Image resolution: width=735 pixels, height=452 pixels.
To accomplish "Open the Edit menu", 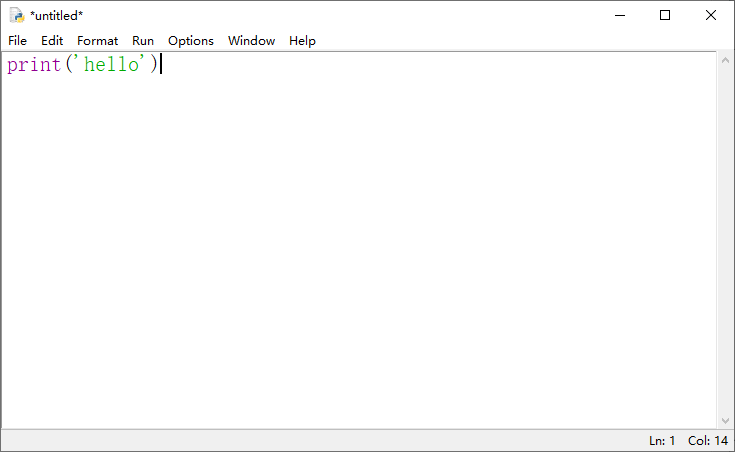I will point(52,41).
